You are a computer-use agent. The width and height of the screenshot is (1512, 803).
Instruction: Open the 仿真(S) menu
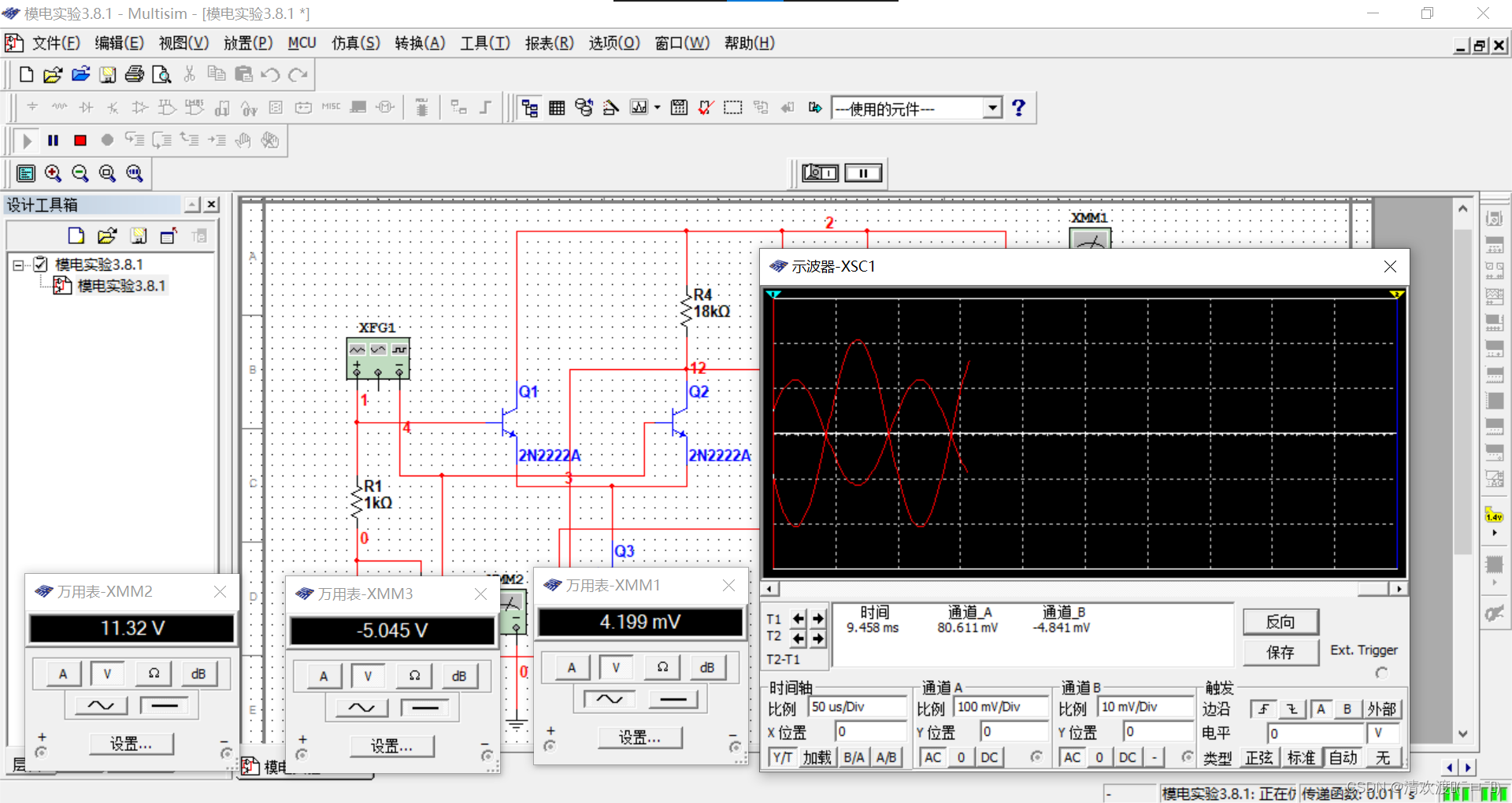355,43
